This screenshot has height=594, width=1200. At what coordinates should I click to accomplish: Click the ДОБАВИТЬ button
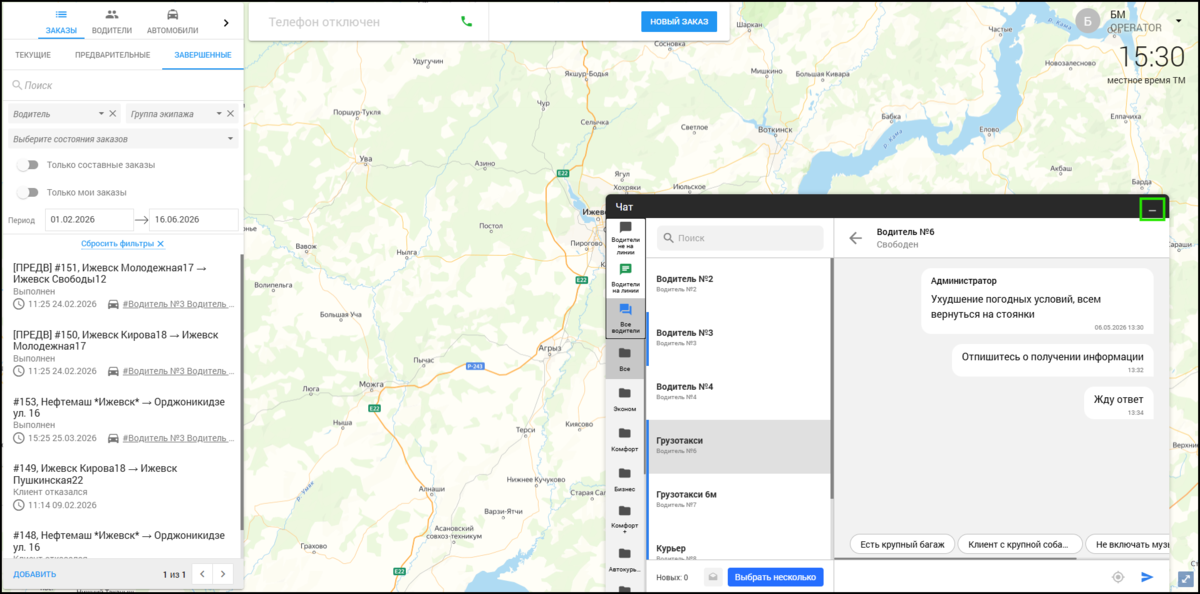[x=35, y=574]
